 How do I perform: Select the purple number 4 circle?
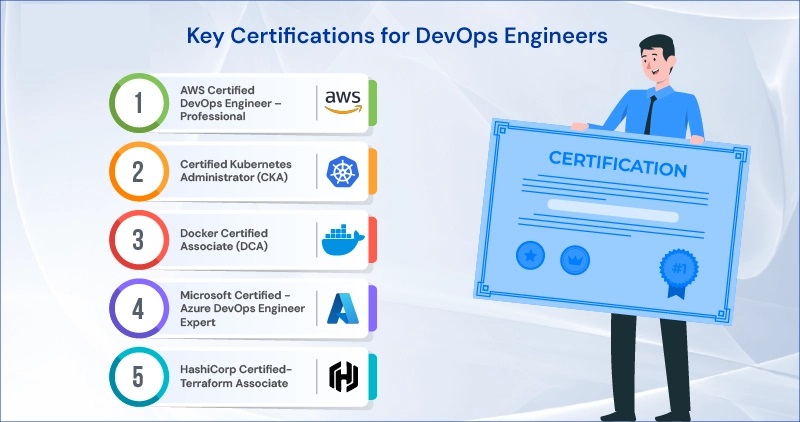click(x=136, y=308)
